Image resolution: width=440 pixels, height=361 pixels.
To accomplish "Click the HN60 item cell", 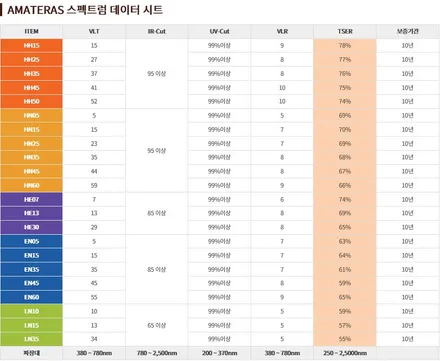I will coord(31,185).
